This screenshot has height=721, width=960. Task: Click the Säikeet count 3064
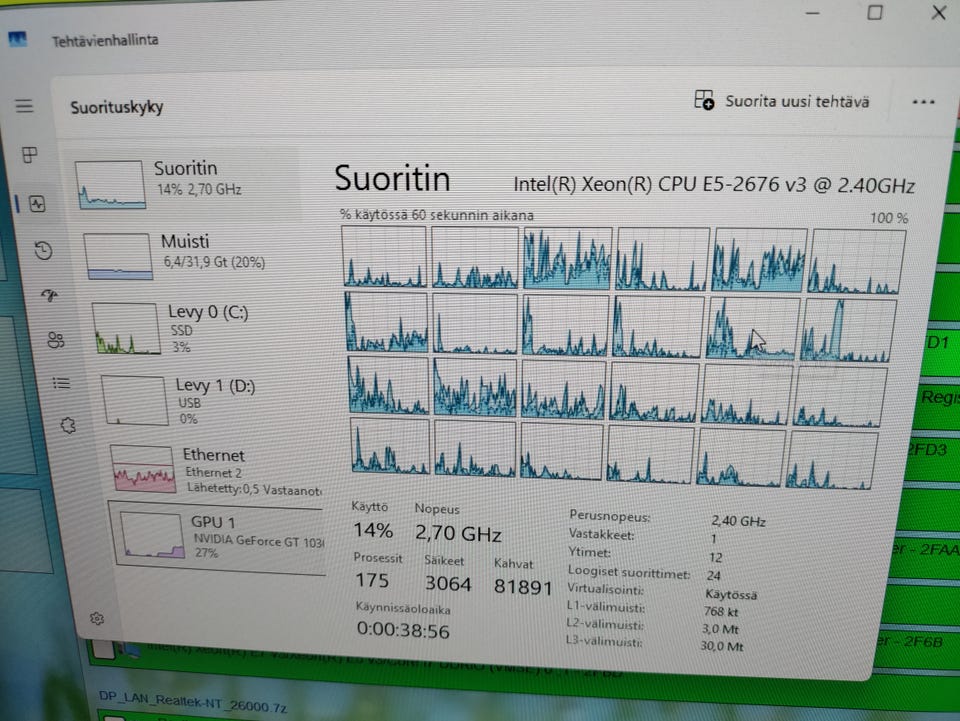click(448, 583)
